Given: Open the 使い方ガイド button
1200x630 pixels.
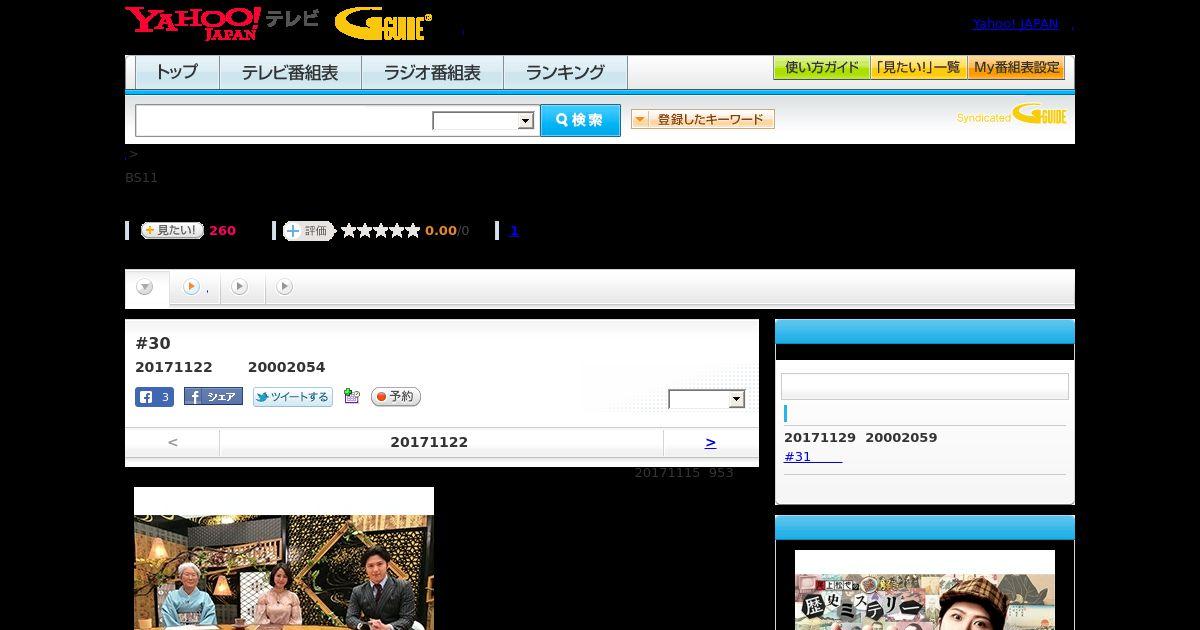Looking at the screenshot, I should 822,68.
